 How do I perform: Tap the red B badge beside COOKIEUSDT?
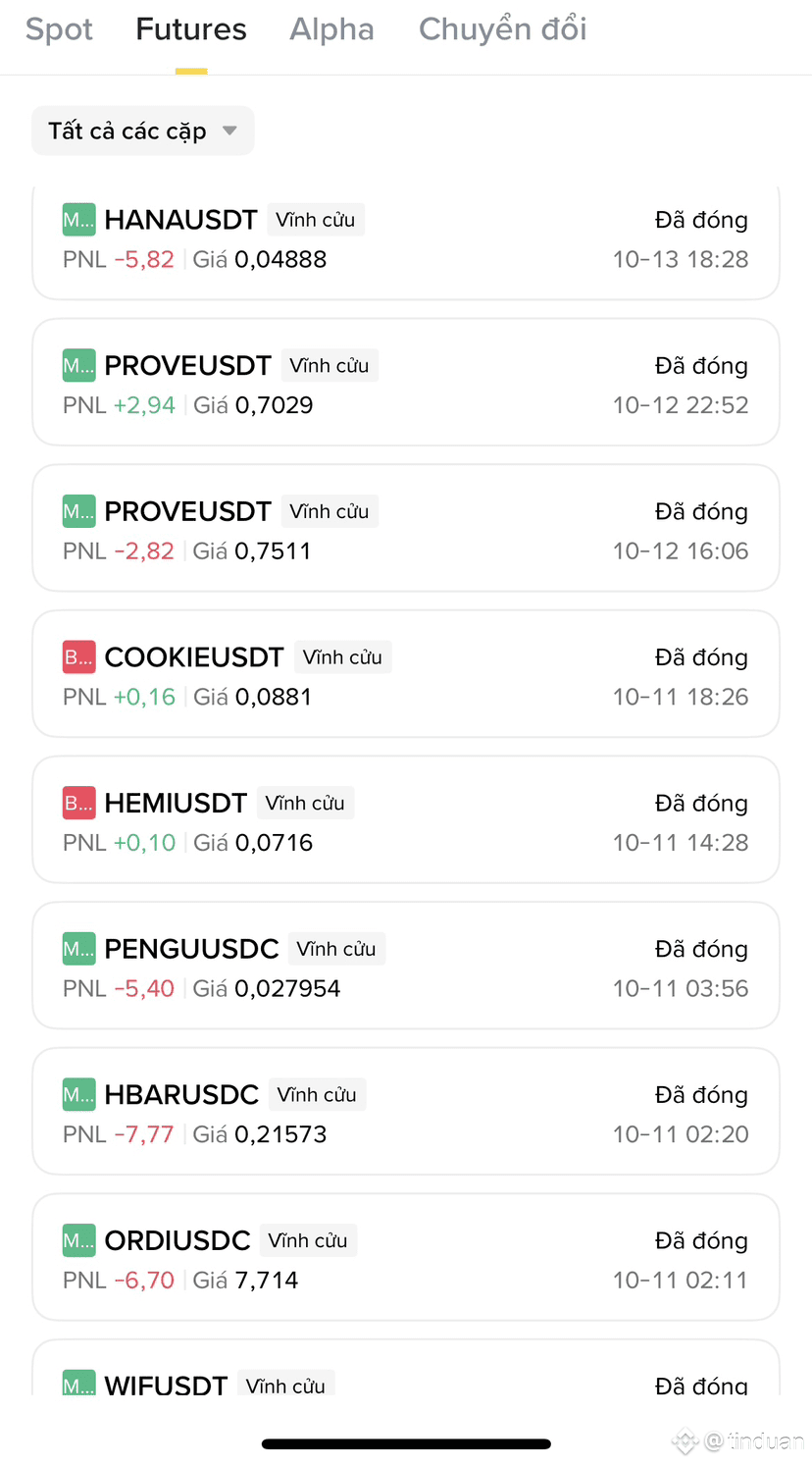78,657
